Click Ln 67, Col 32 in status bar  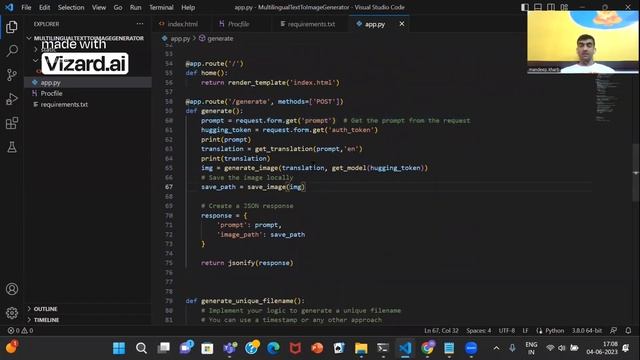(x=441, y=331)
